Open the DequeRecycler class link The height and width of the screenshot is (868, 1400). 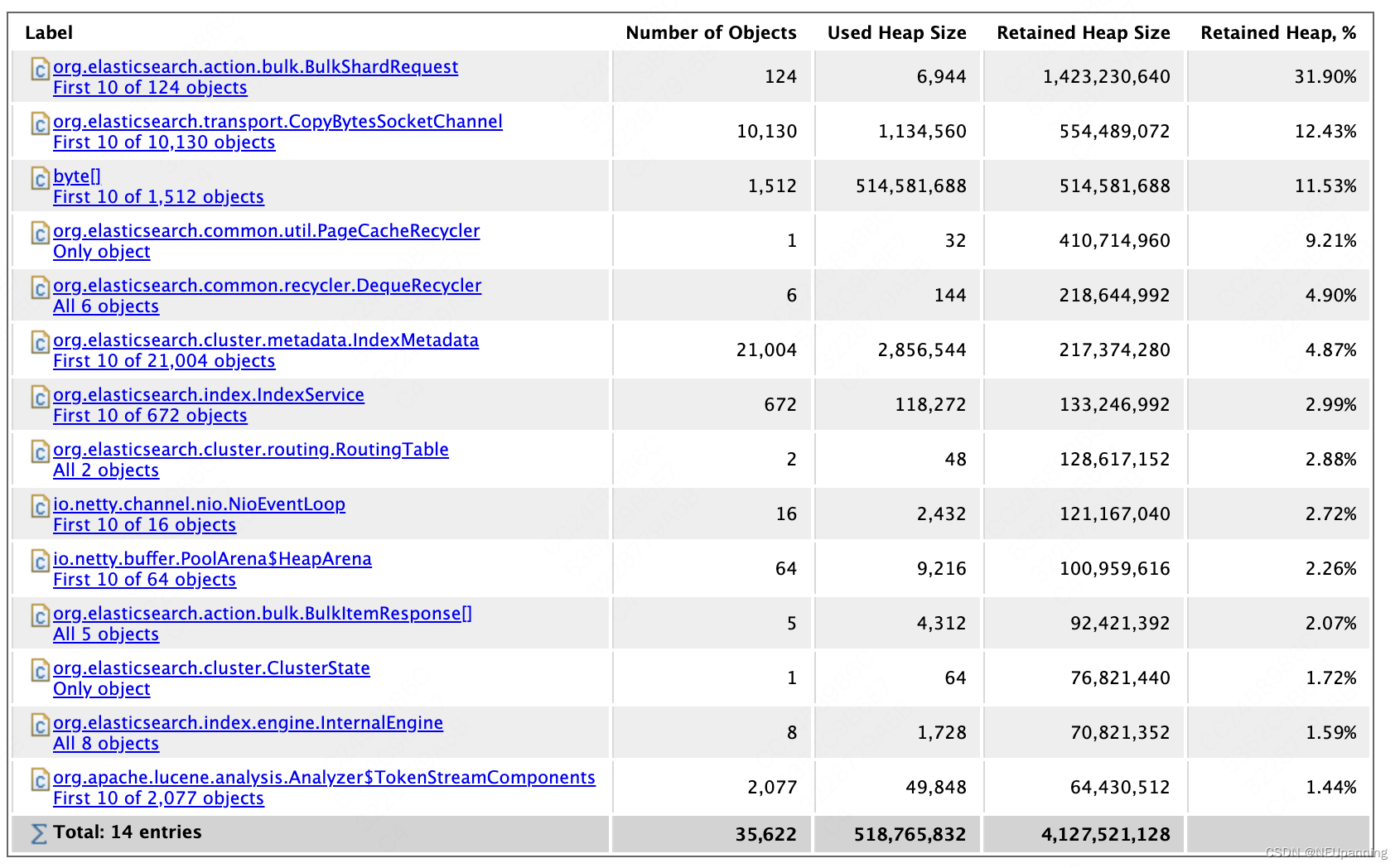tap(267, 286)
